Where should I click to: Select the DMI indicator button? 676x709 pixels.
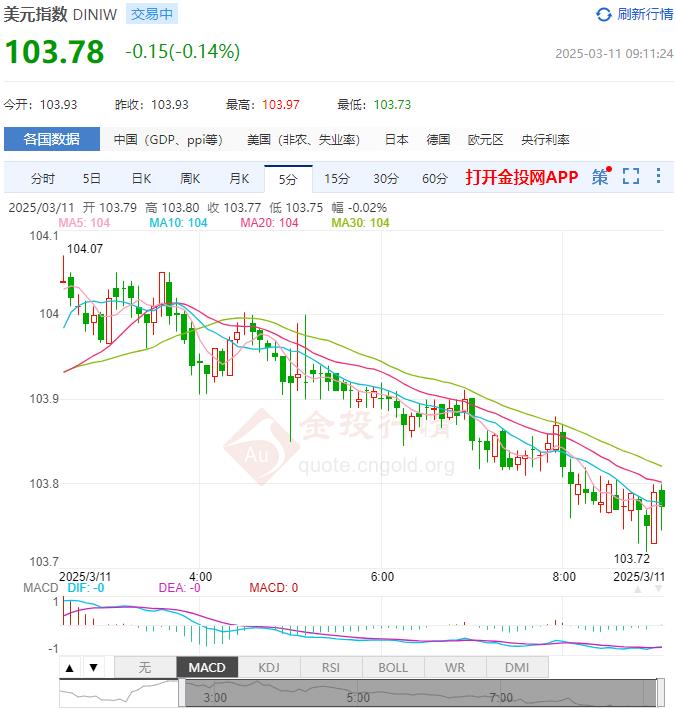pyautogui.click(x=517, y=667)
